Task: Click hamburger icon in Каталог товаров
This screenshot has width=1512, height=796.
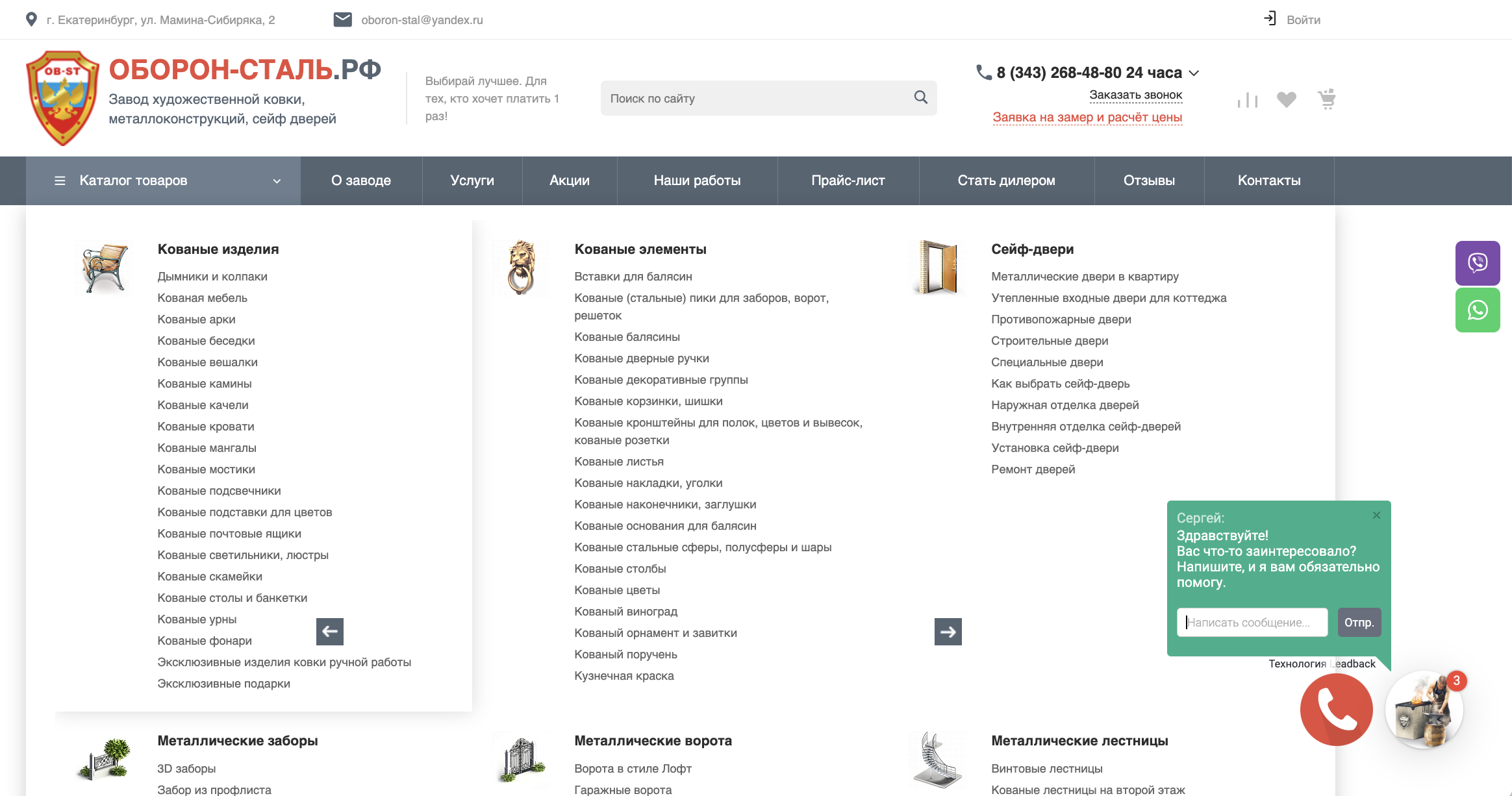Action: [60, 180]
